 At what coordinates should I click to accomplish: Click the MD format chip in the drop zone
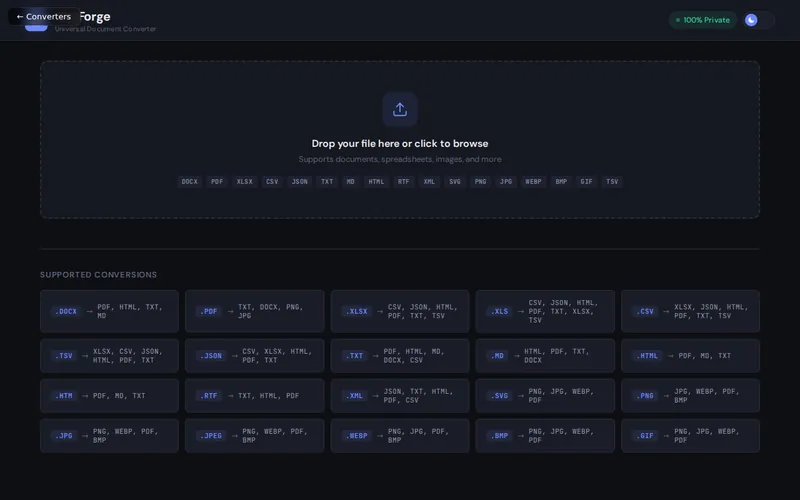[x=351, y=182]
